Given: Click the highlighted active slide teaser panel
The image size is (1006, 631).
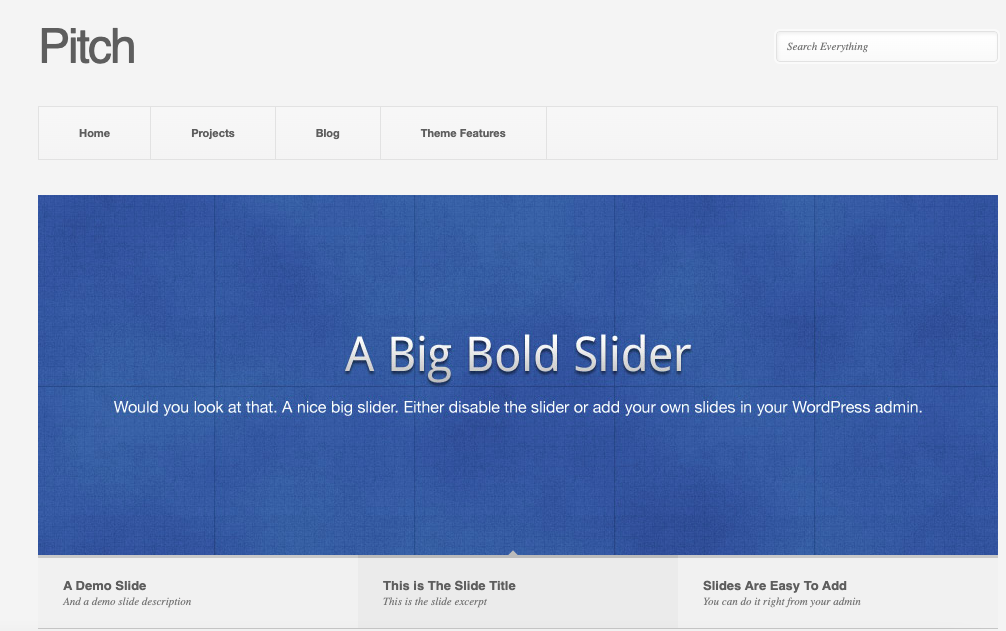Looking at the screenshot, I should point(516,592).
